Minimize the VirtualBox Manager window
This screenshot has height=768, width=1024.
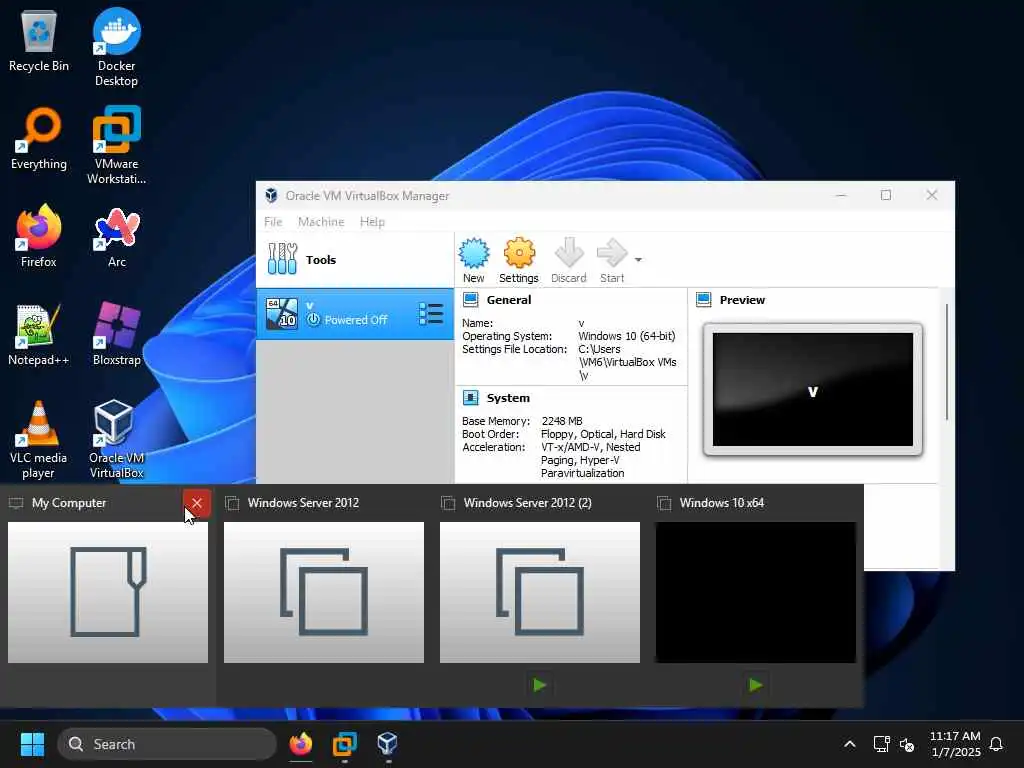[x=841, y=195]
